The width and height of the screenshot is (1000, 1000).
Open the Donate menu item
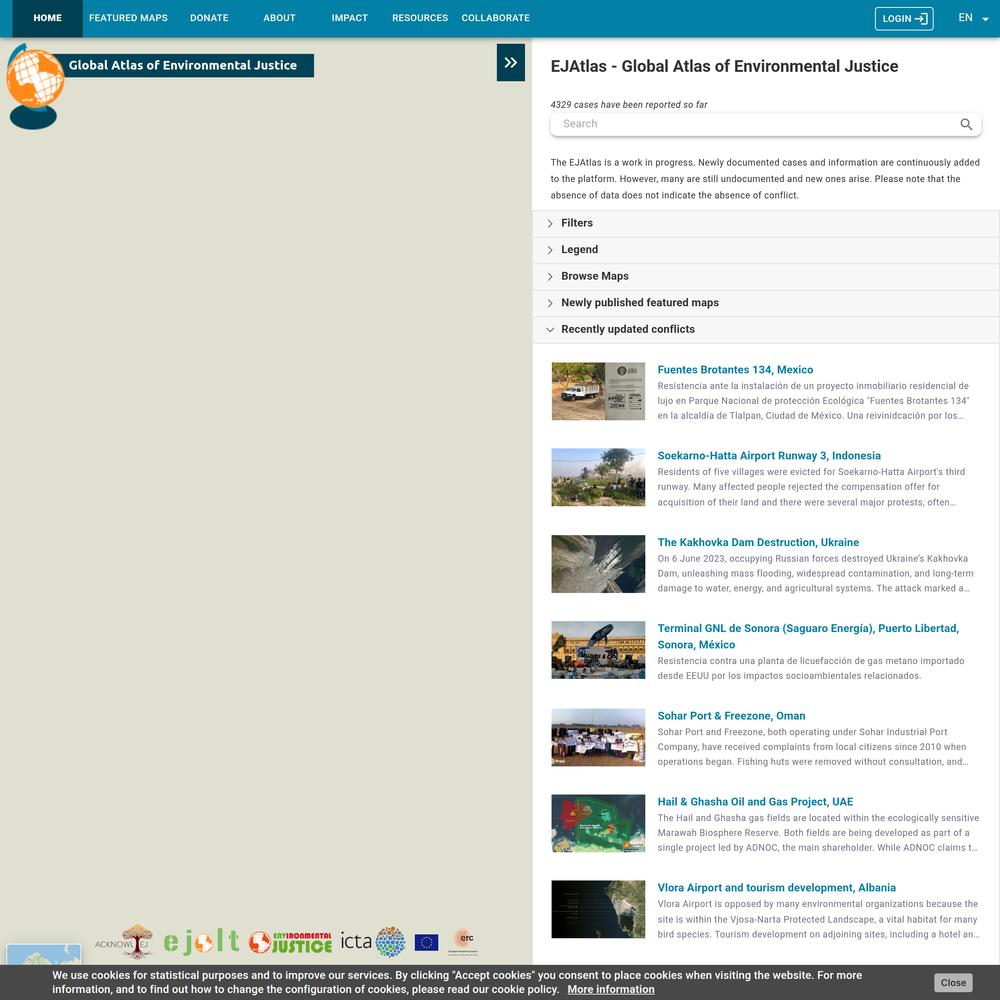point(209,18)
